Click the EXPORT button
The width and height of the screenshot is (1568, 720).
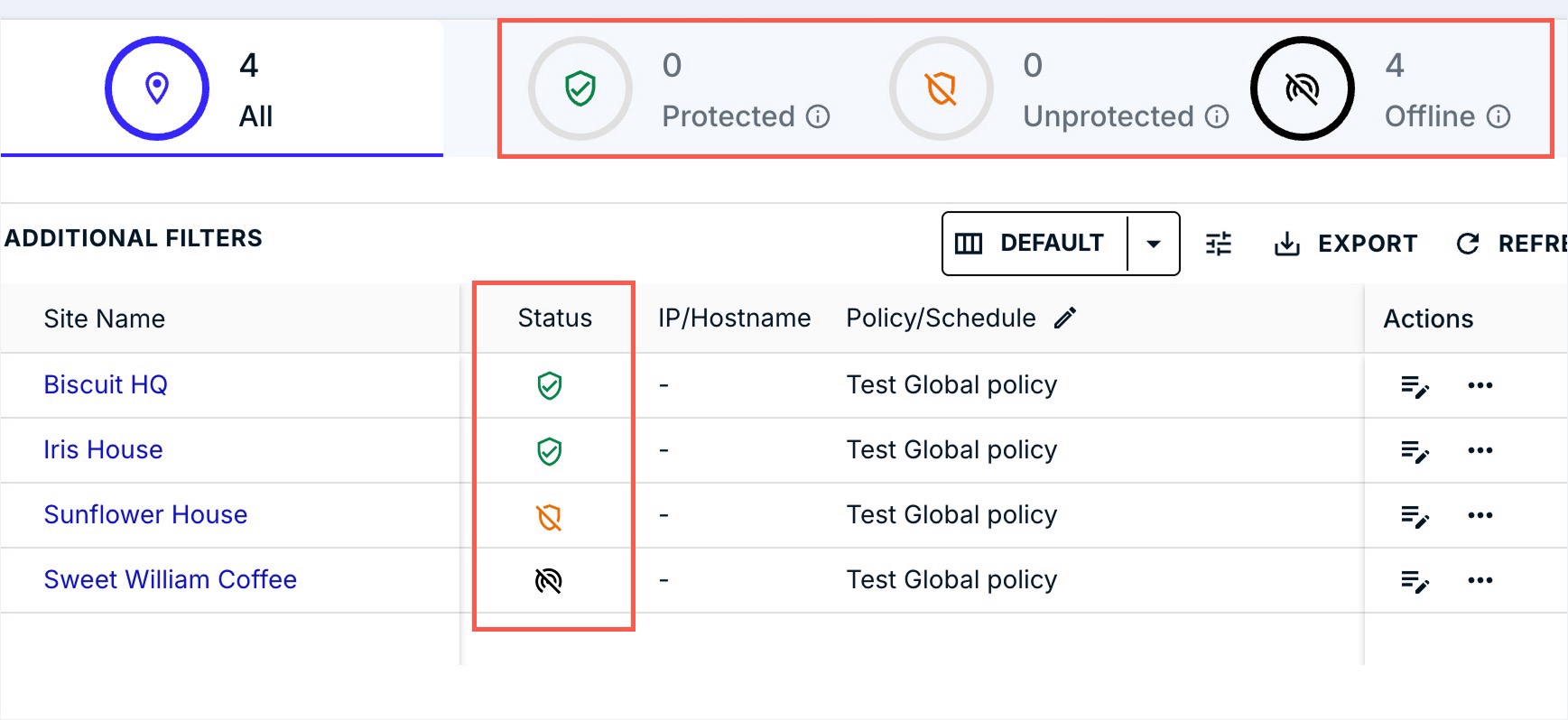pos(1345,244)
